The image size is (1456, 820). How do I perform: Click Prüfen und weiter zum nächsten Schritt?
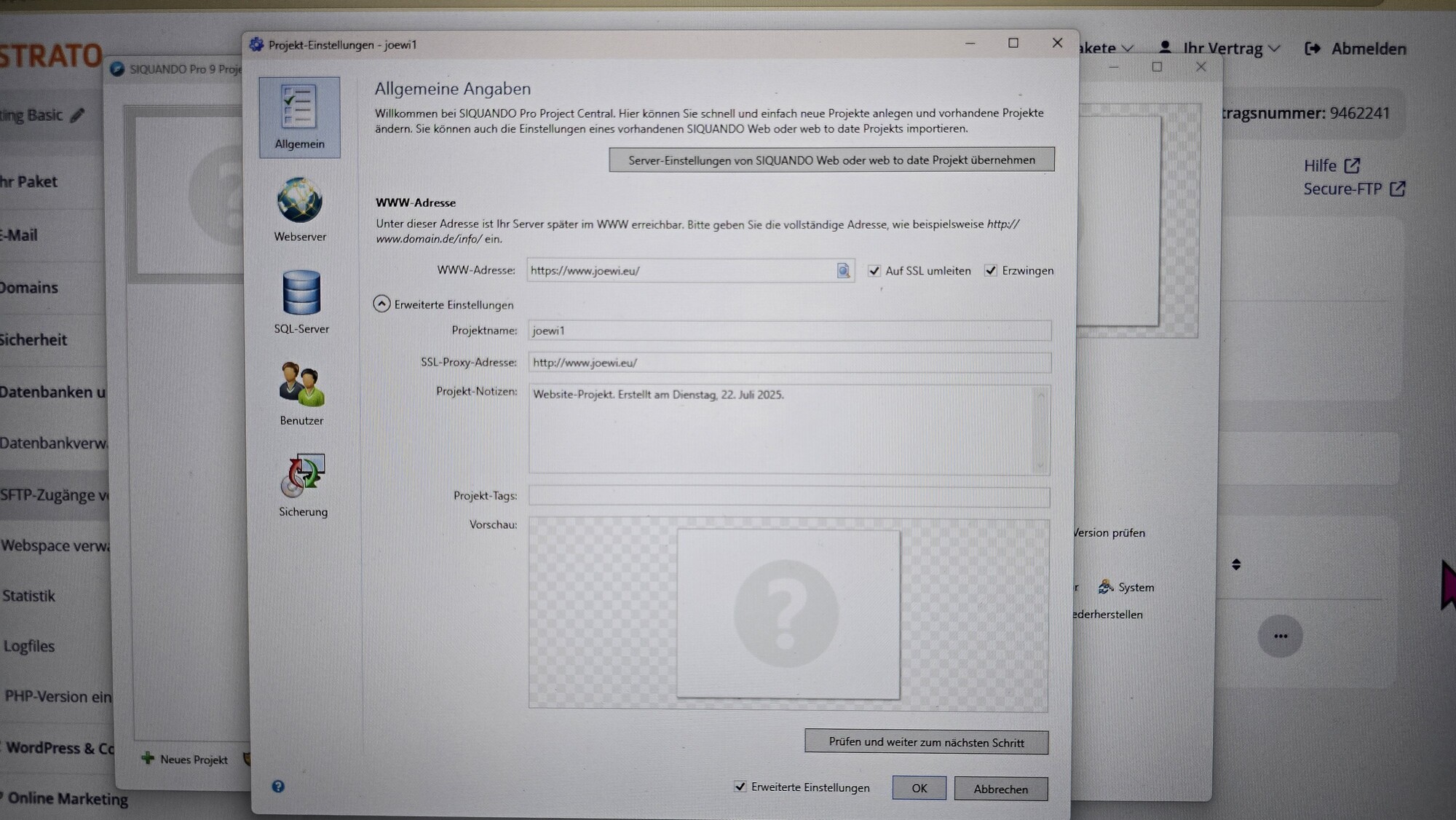[926, 742]
